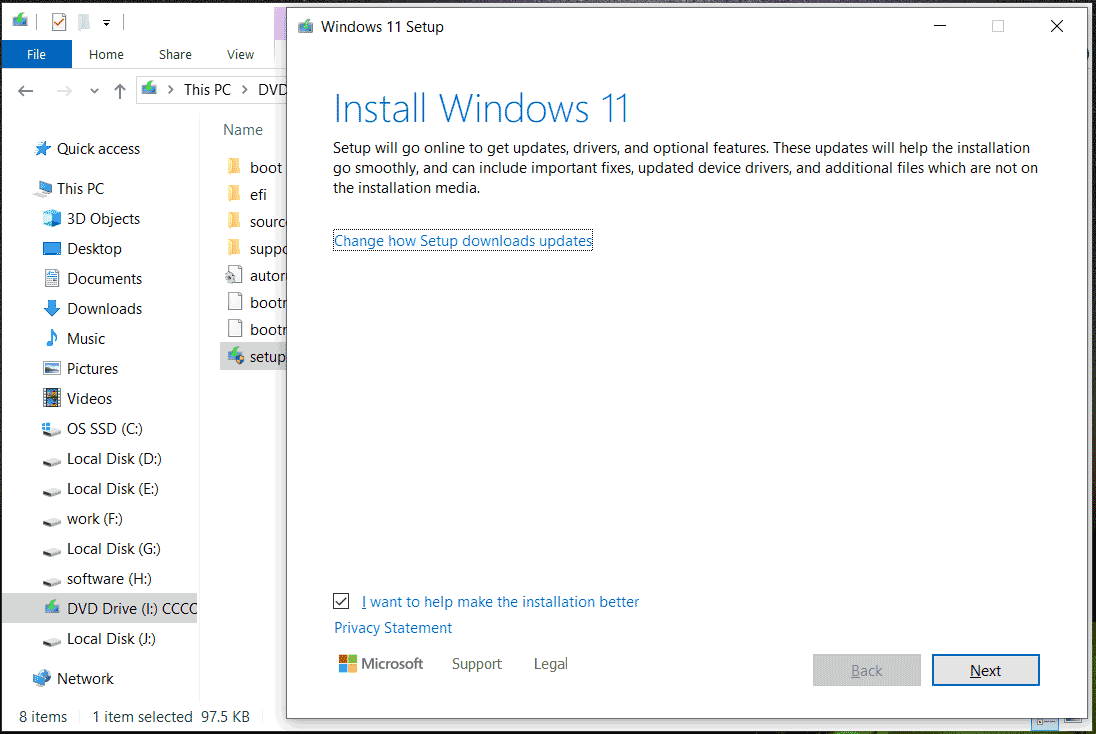
Task: Click the '8 items' status bar entry
Action: point(43,717)
